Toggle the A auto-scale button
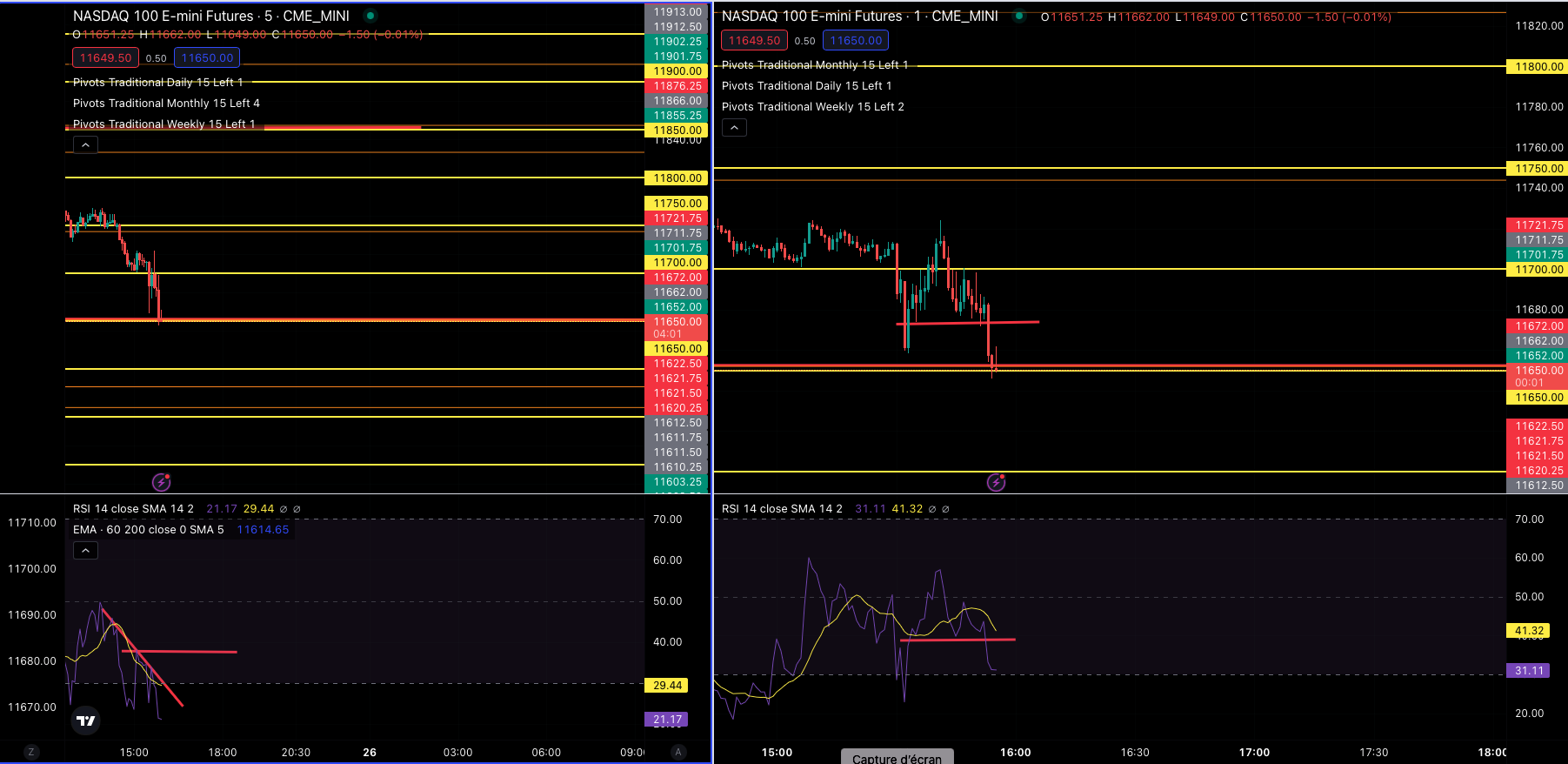Screen dimensions: 1568x764 [678, 752]
